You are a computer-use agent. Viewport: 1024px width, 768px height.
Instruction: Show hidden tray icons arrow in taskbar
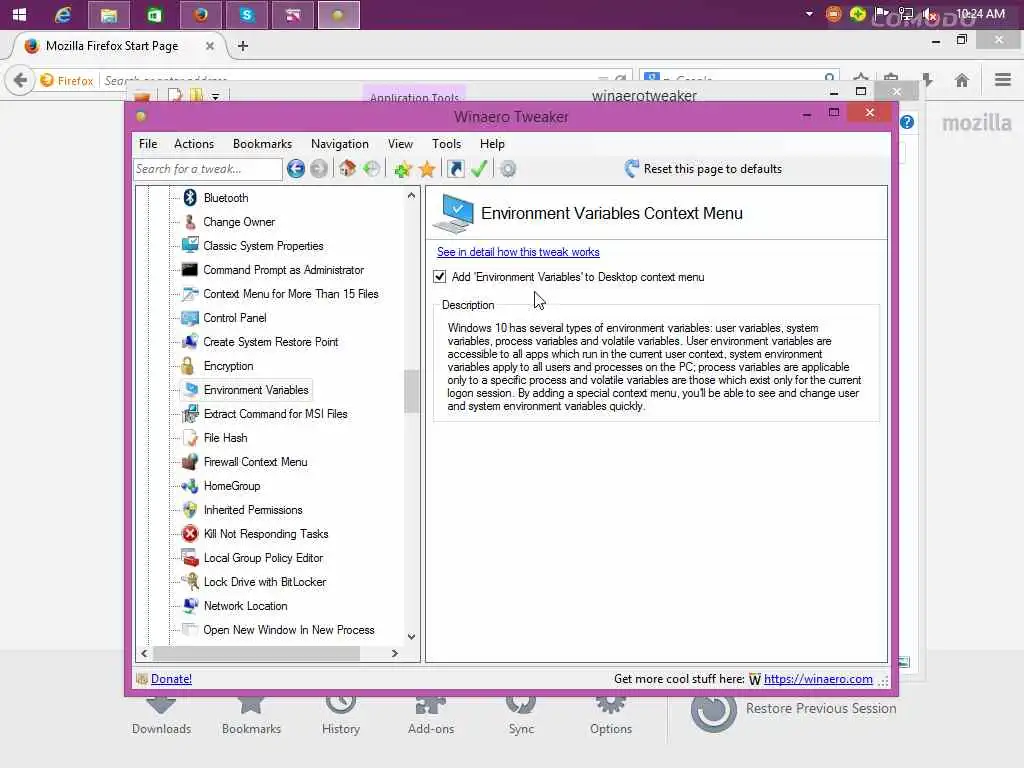[809, 14]
